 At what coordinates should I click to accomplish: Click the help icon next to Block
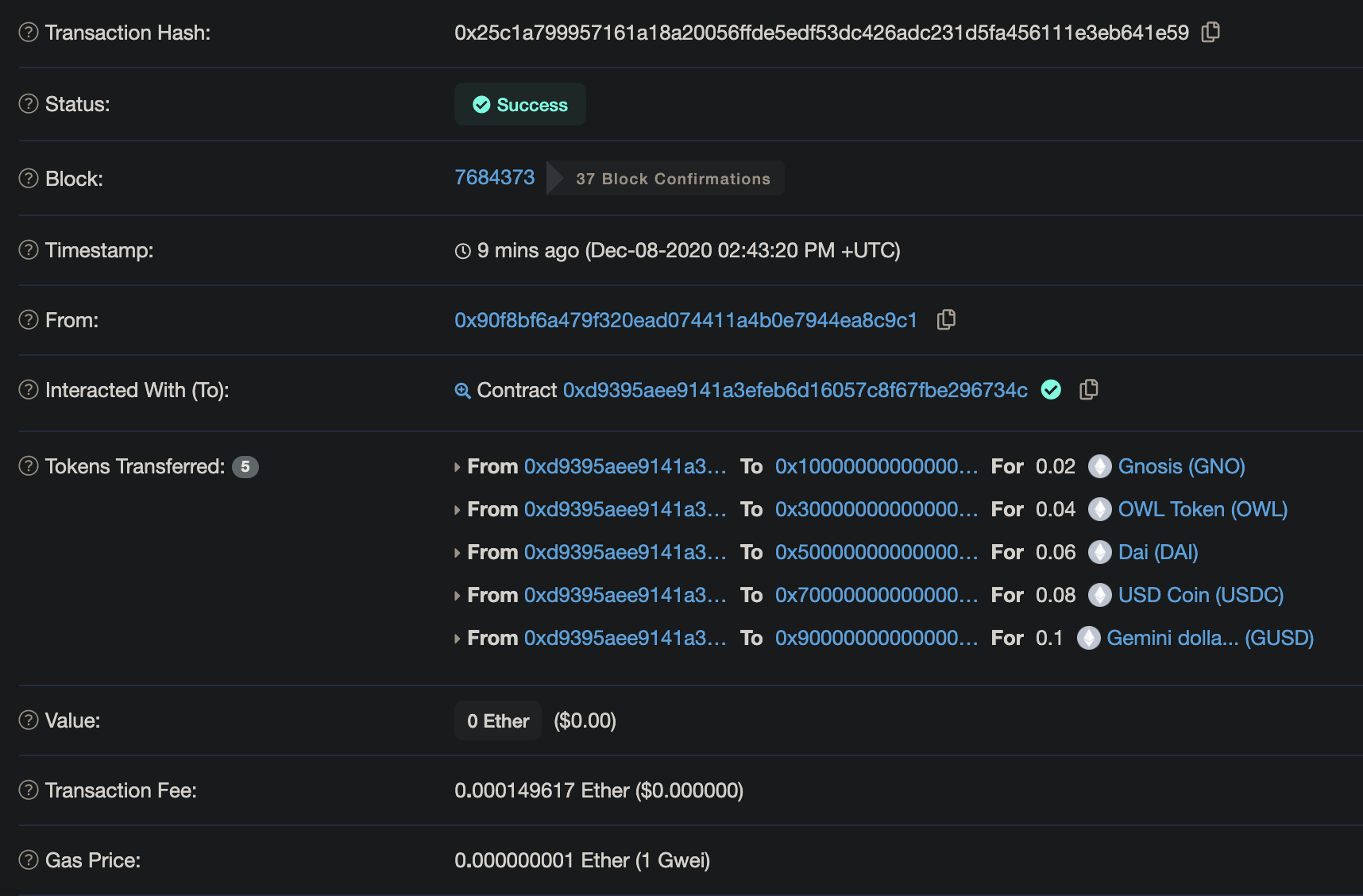coord(29,178)
